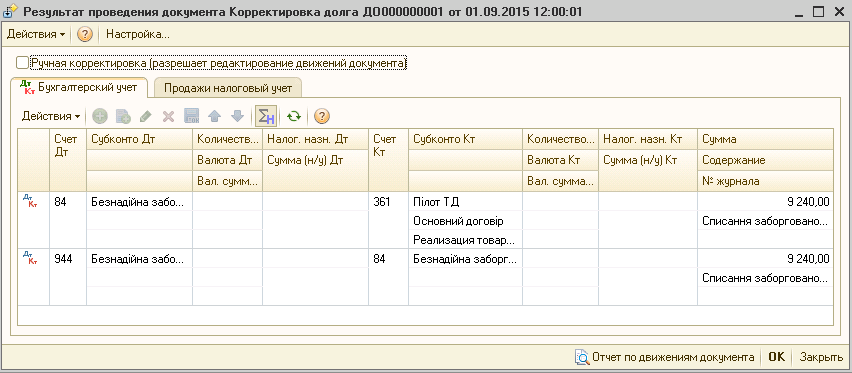This screenshot has height=373, width=852.
Task: Open the Настройка... menu item
Action: click(x=138, y=34)
